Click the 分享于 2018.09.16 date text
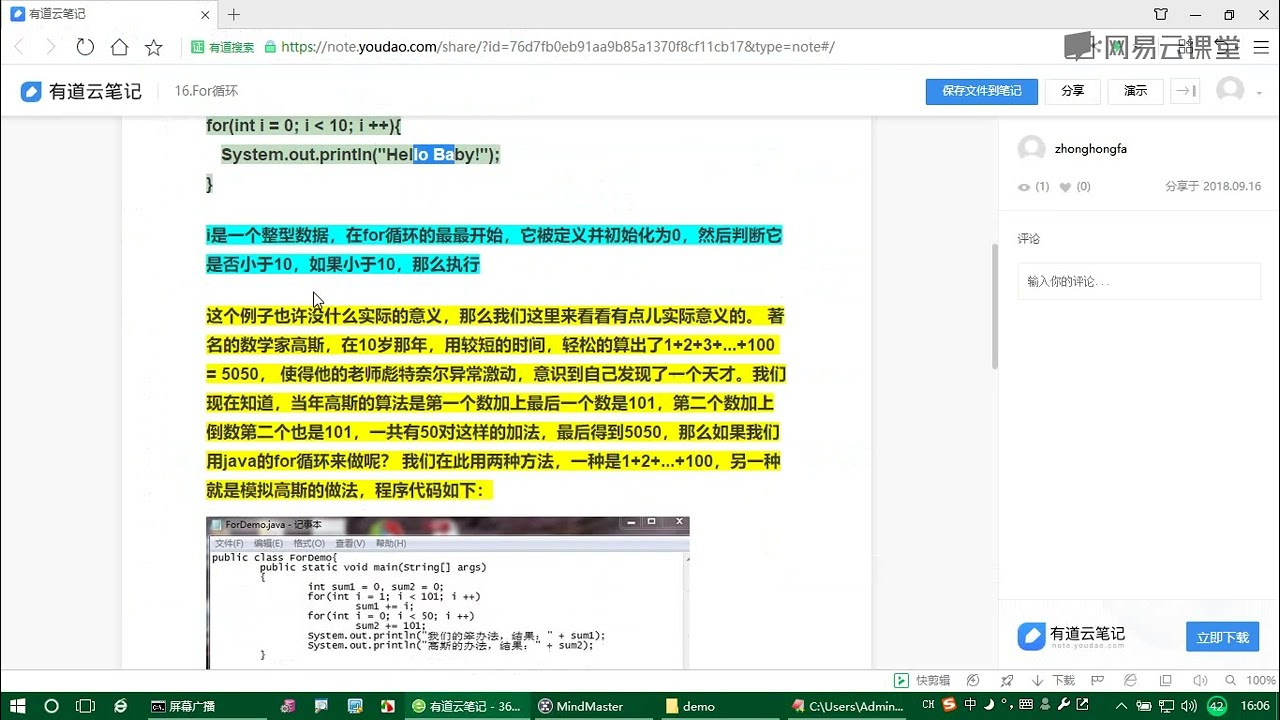1280x720 pixels. (1213, 187)
